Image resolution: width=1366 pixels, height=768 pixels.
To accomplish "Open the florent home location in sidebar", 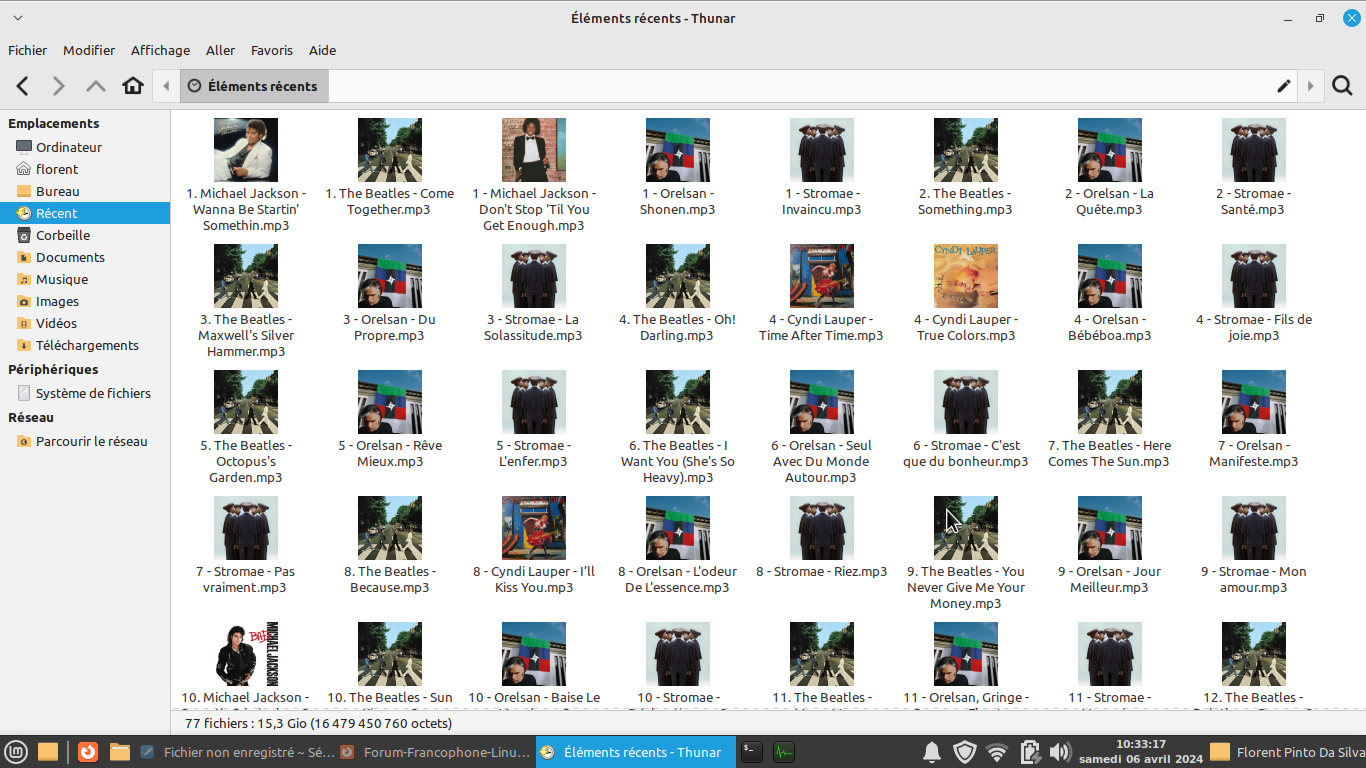I will tap(85, 169).
